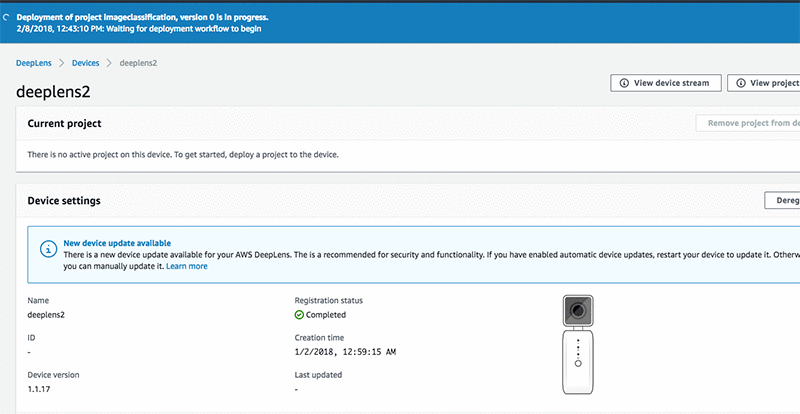Click the device version value 1.1.17
This screenshot has width=800, height=414.
39,389
